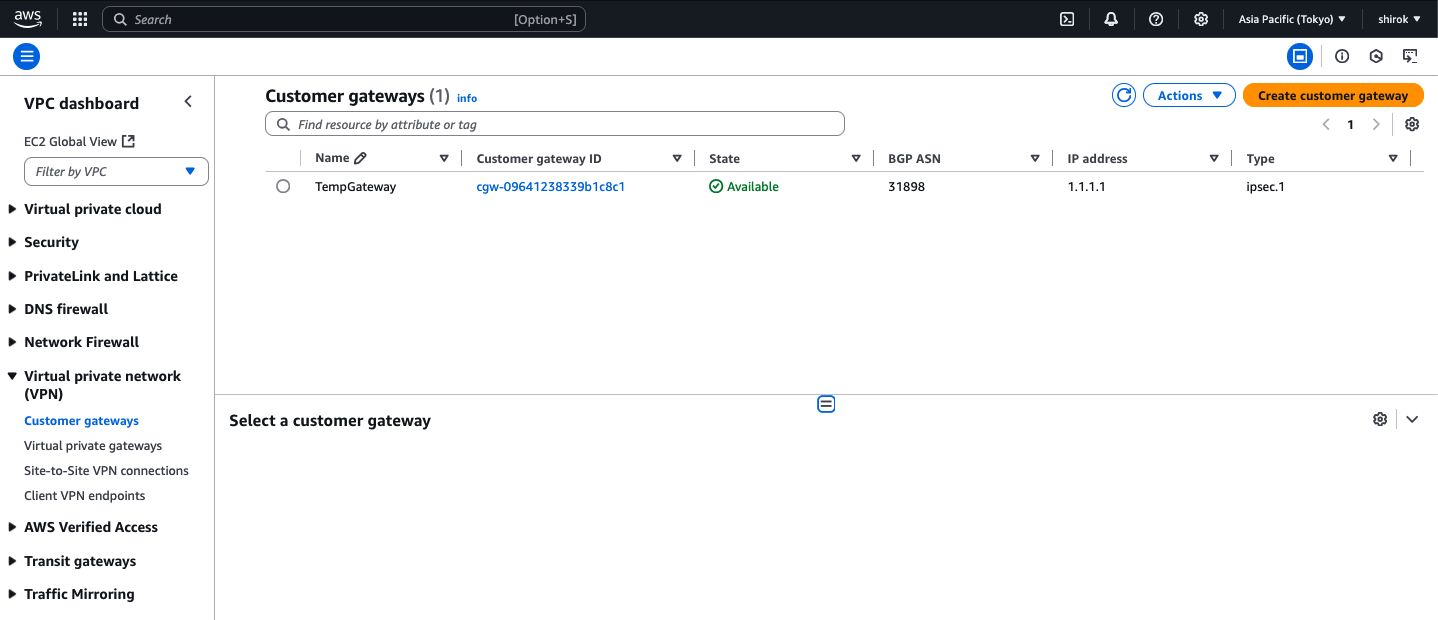Sort by BGP ASN column
The width and height of the screenshot is (1438, 620).
1035,158
